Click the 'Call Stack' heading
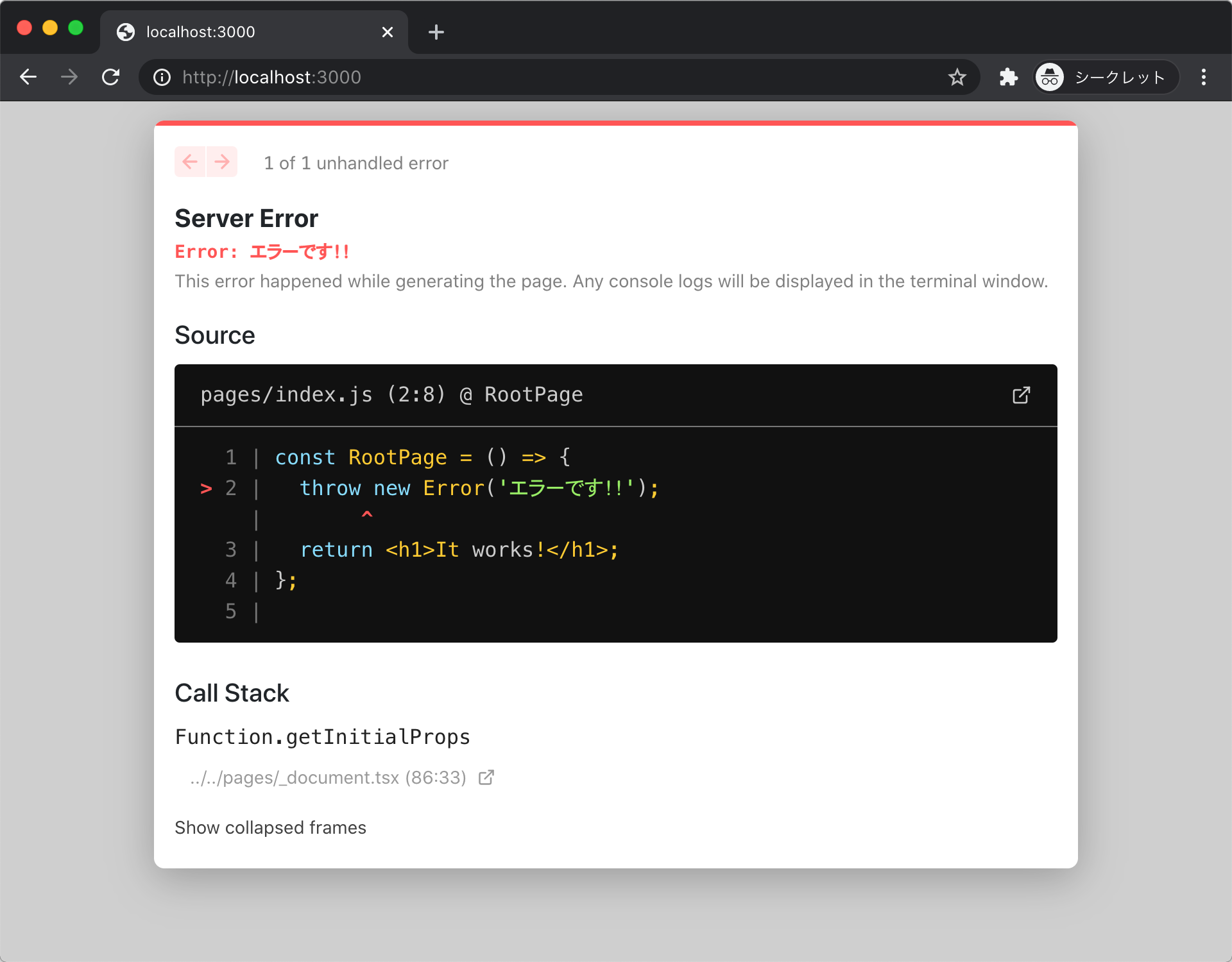 point(232,693)
